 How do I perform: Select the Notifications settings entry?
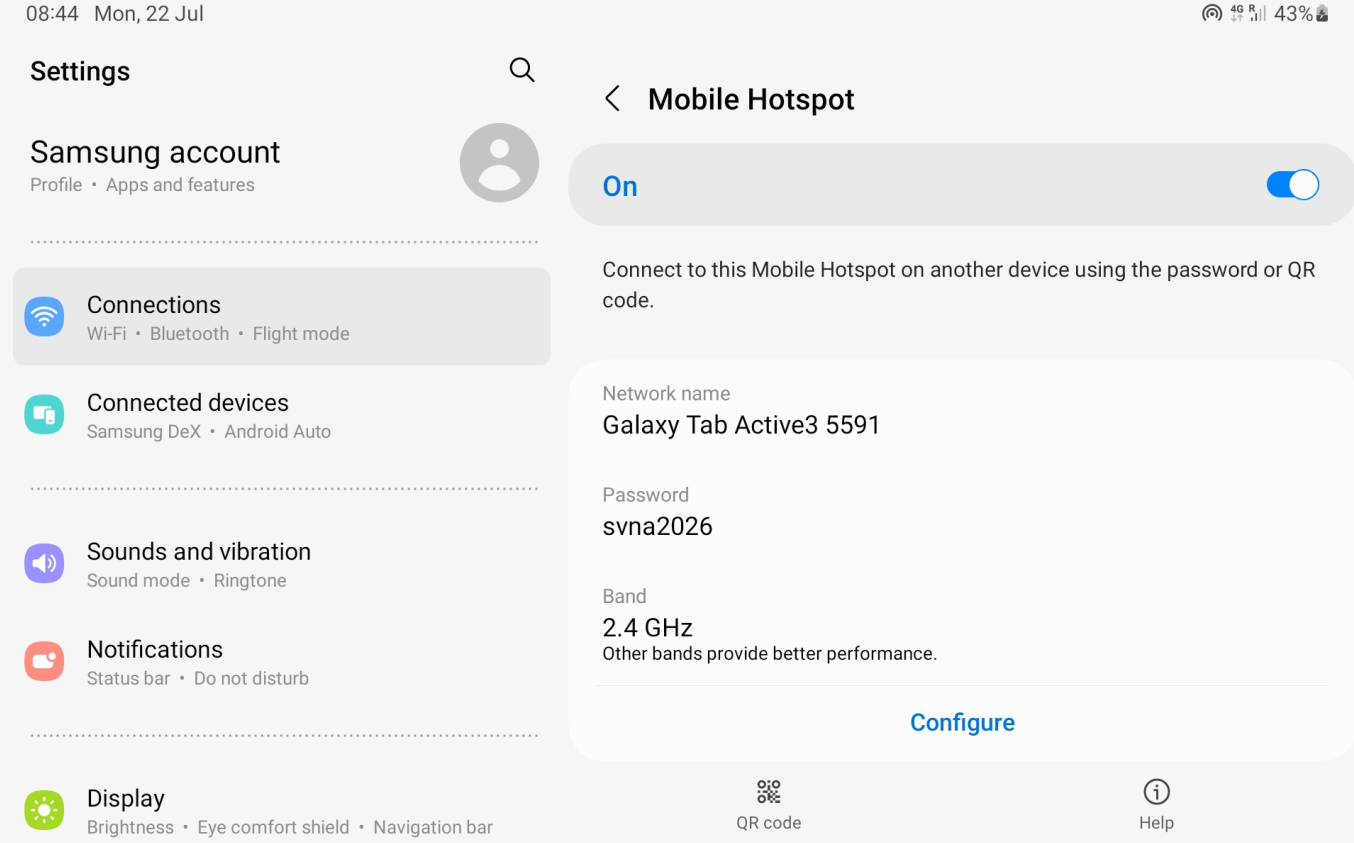pos(281,662)
